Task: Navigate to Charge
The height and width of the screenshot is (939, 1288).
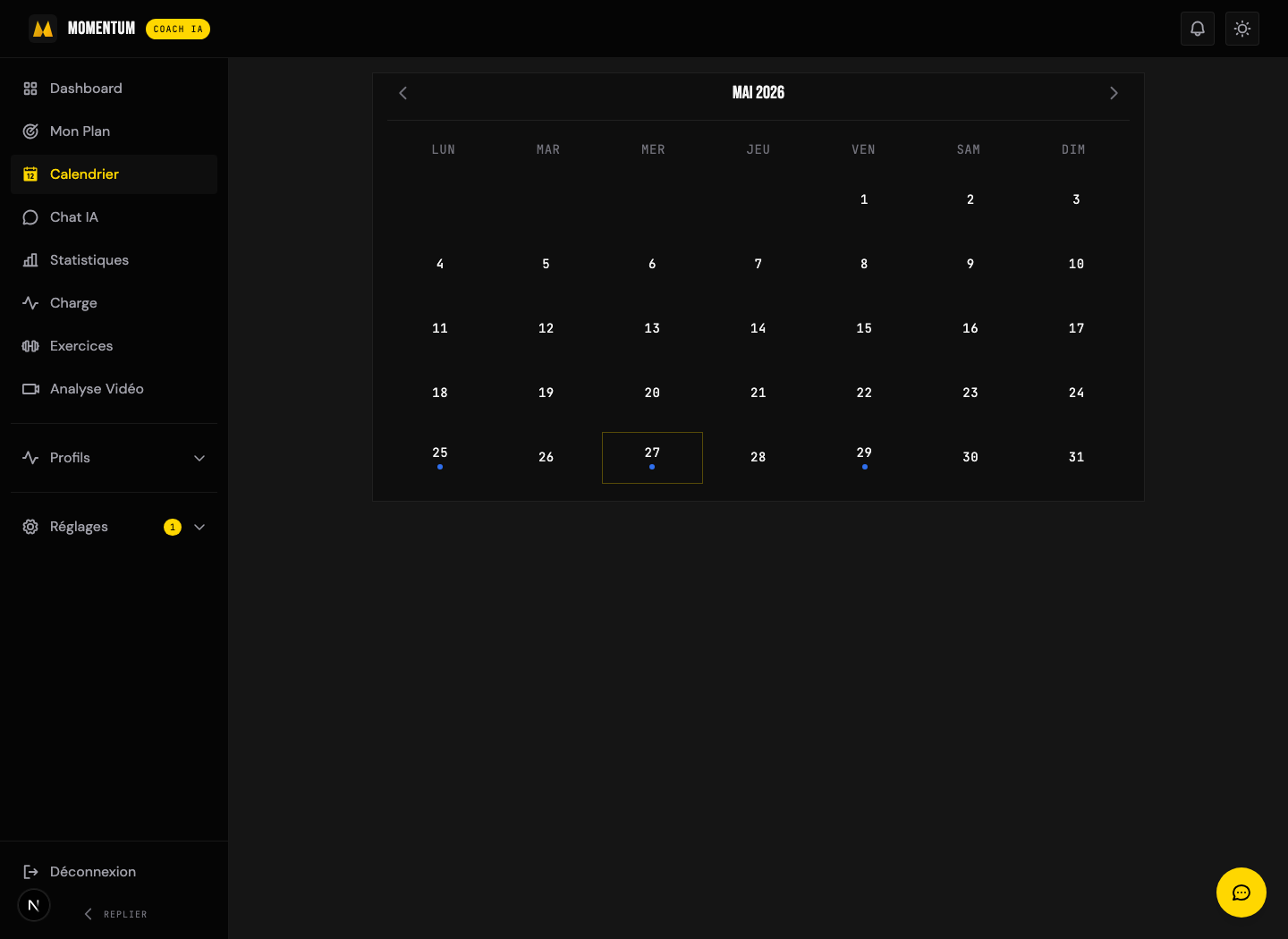Action: (x=114, y=303)
